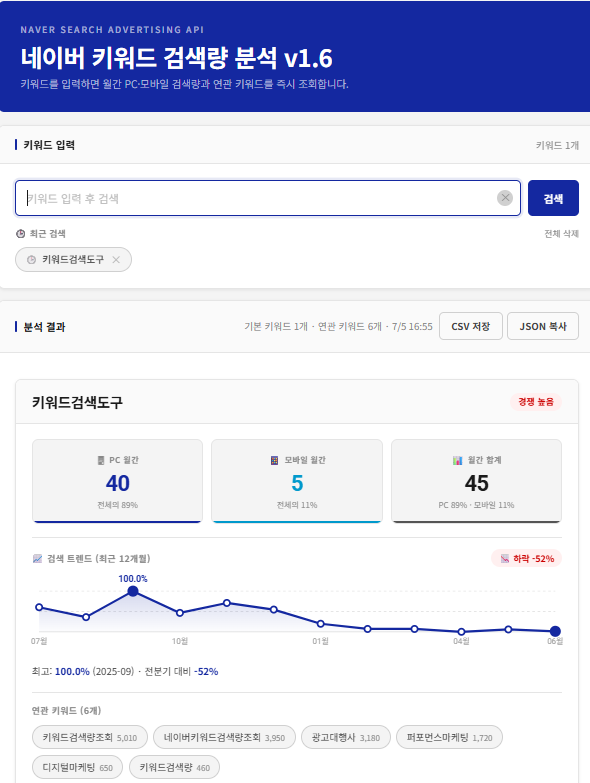
Task: Copy results with the JSON 복사 button
Action: click(x=543, y=326)
